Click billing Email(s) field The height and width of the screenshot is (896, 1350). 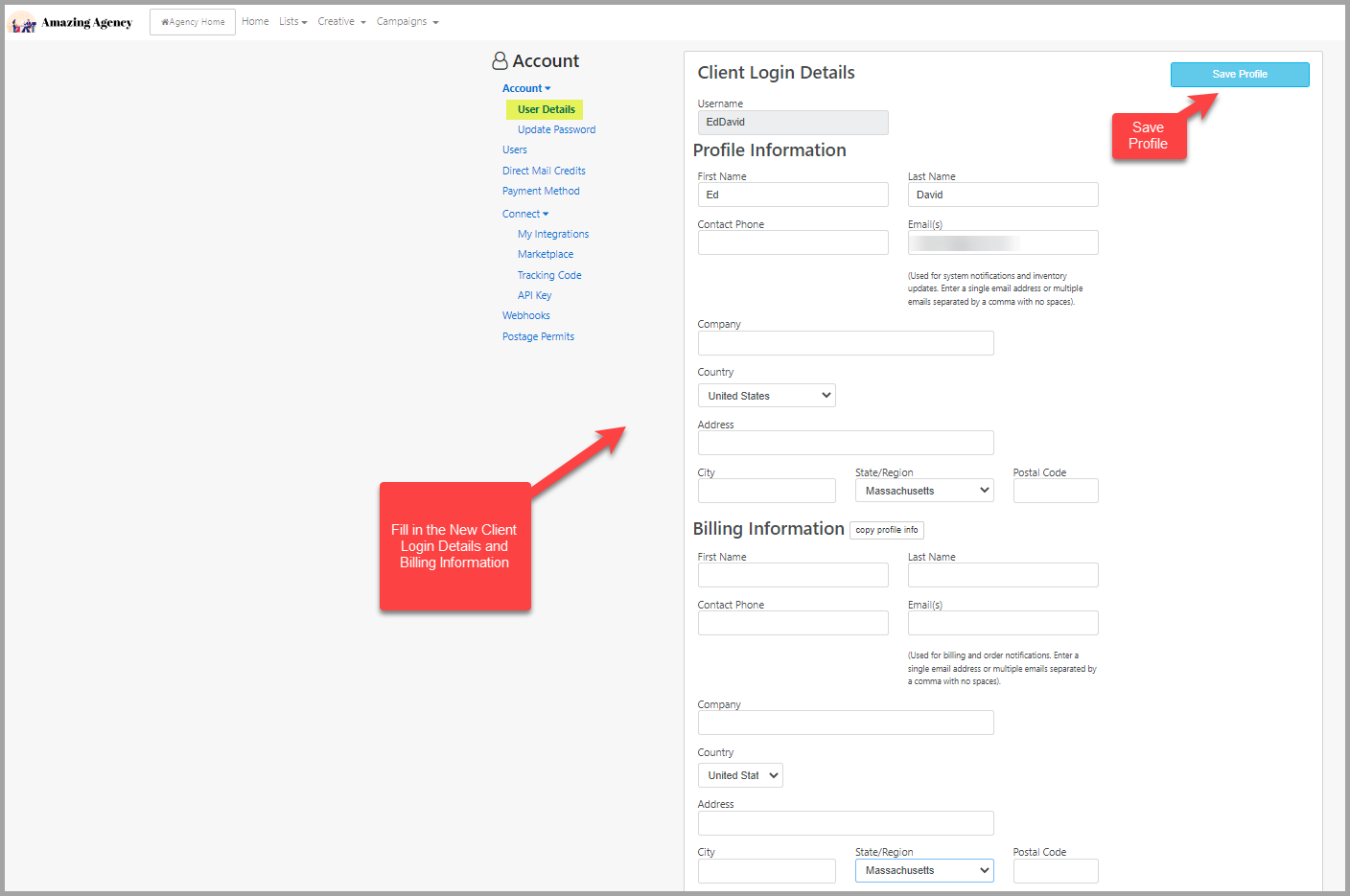coord(1003,623)
